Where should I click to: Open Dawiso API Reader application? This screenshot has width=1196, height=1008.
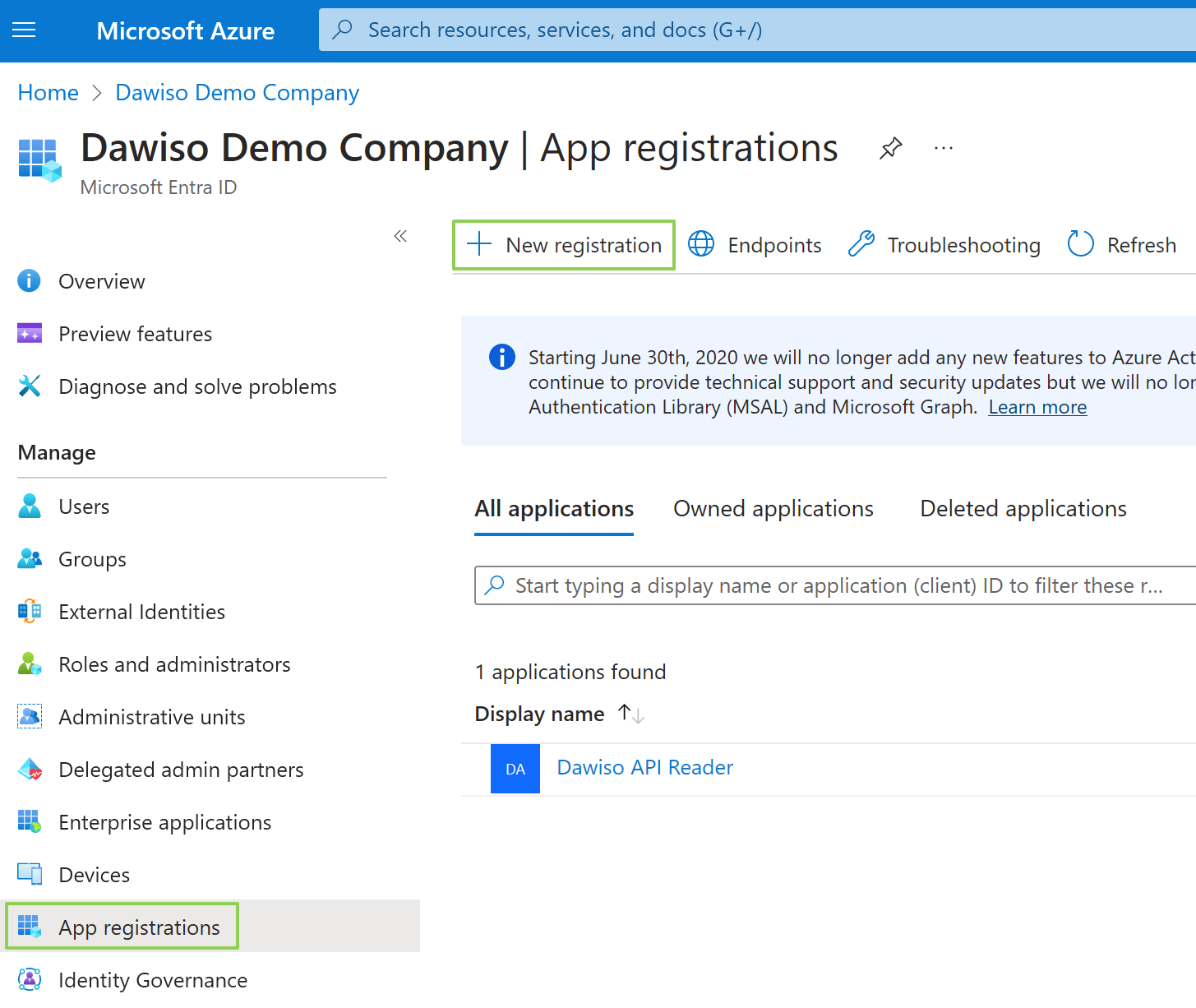tap(644, 767)
